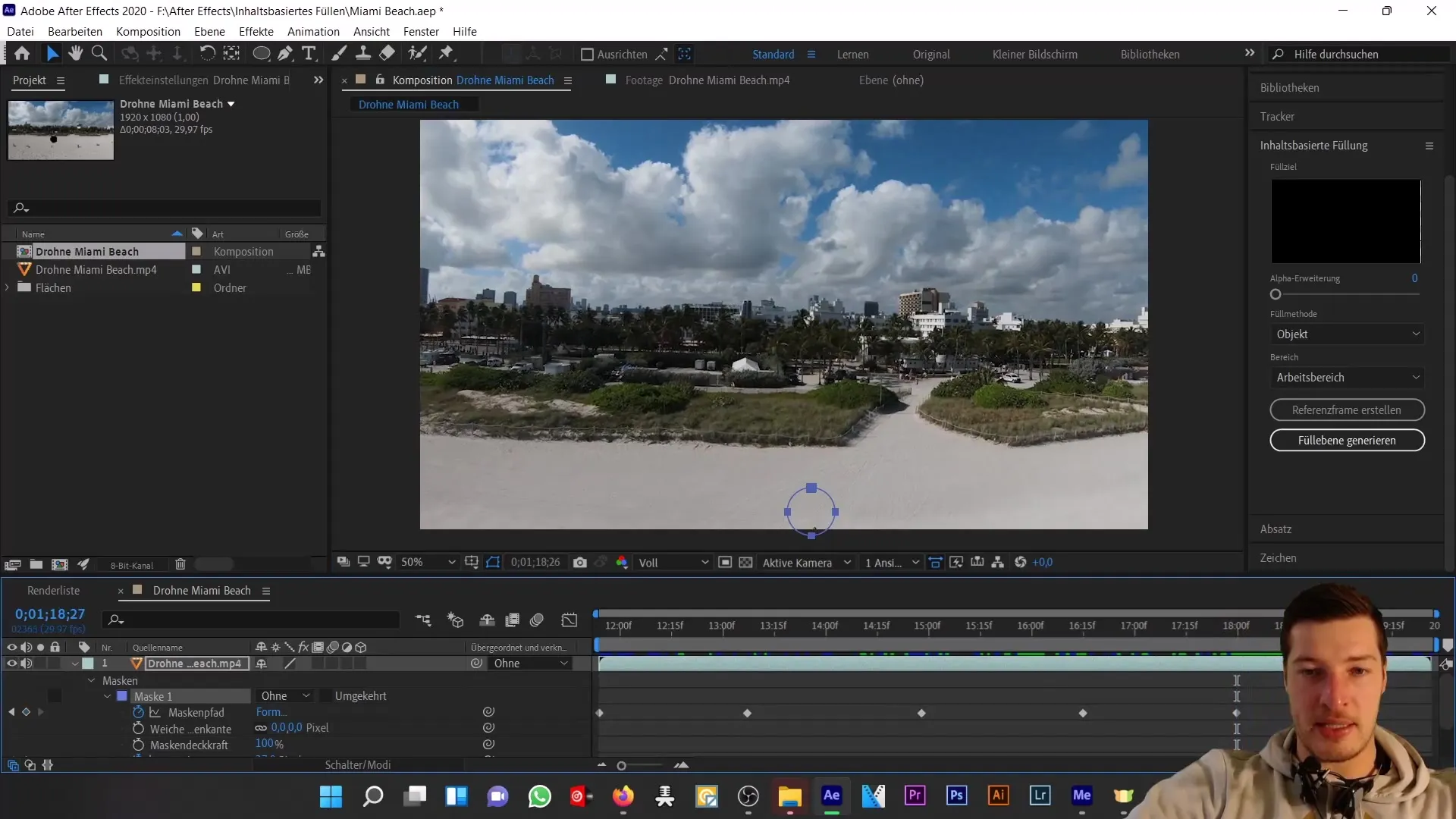The height and width of the screenshot is (819, 1456).
Task: Toggle Maskenpfad keyframe diamond at current time
Action: (x=26, y=712)
